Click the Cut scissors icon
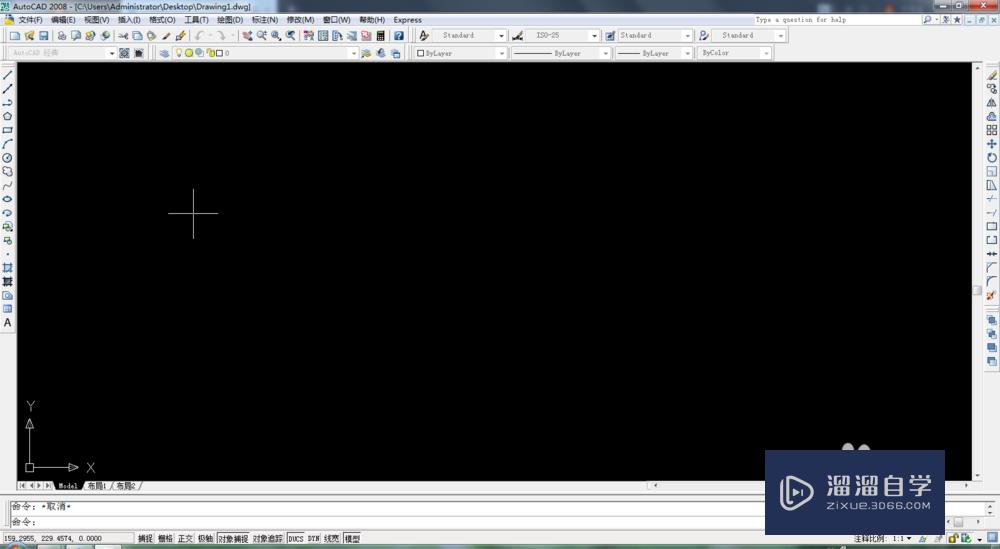1000x549 pixels. (122, 36)
